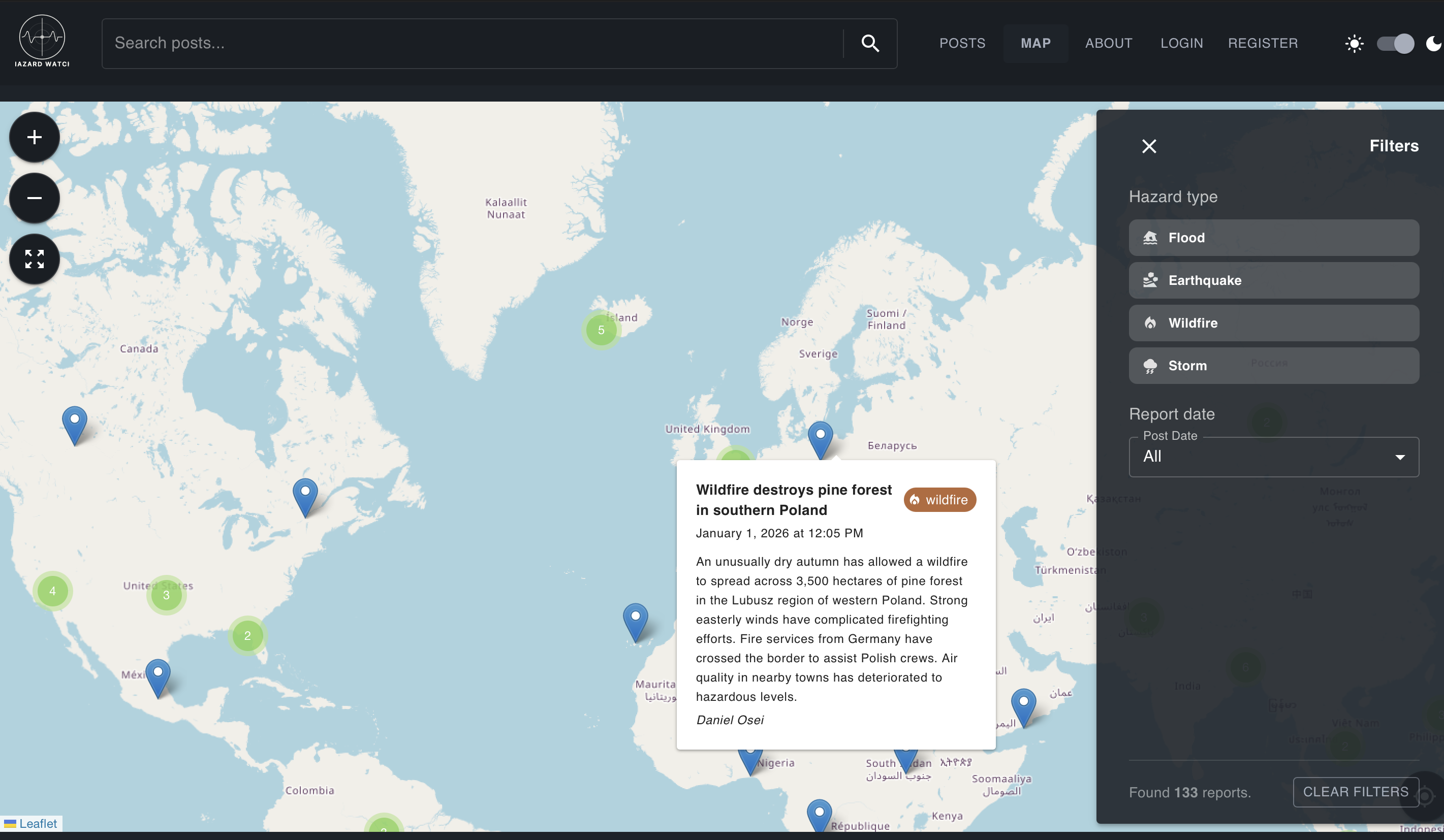Viewport: 1444px width, 840px height.
Task: Click the locate-me target button
Action: point(1425,796)
